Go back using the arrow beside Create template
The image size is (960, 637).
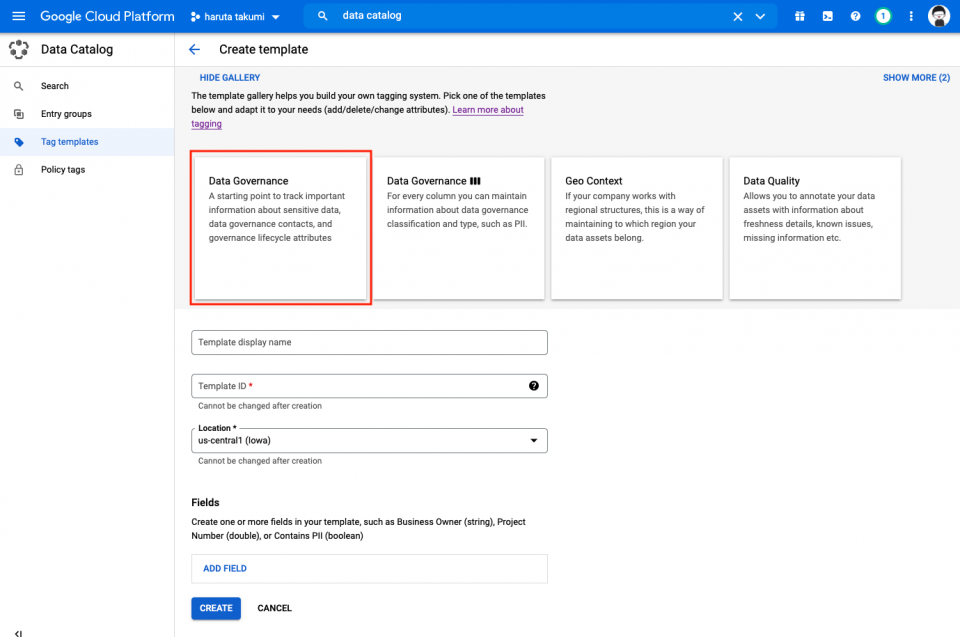point(194,49)
